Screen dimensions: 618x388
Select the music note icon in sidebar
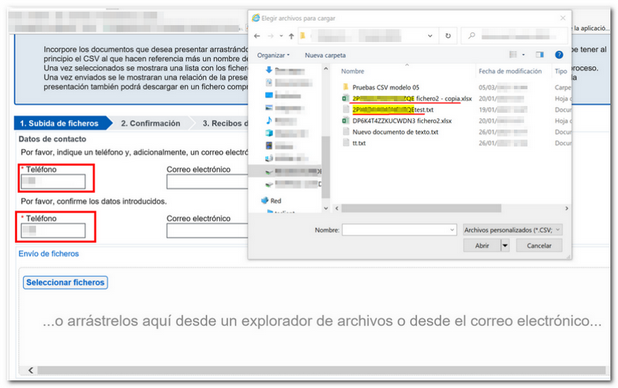(x=269, y=121)
